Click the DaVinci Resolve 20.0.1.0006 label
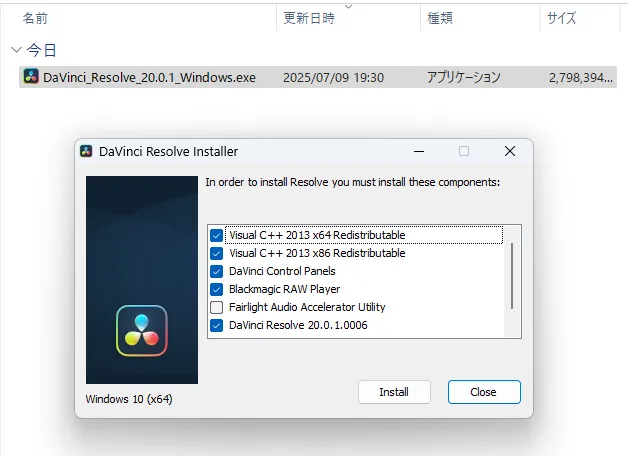Viewport: 628px width, 456px height. tap(298, 325)
